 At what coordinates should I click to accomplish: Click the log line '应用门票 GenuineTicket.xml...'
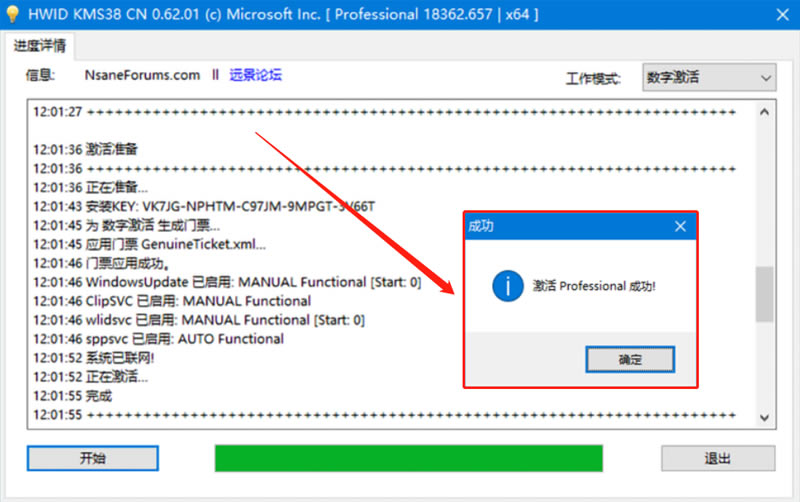click(x=149, y=244)
